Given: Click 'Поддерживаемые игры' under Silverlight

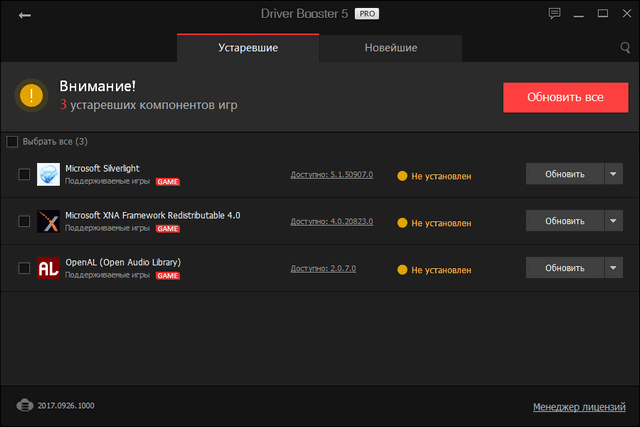Looking at the screenshot, I should pyautogui.click(x=107, y=181).
